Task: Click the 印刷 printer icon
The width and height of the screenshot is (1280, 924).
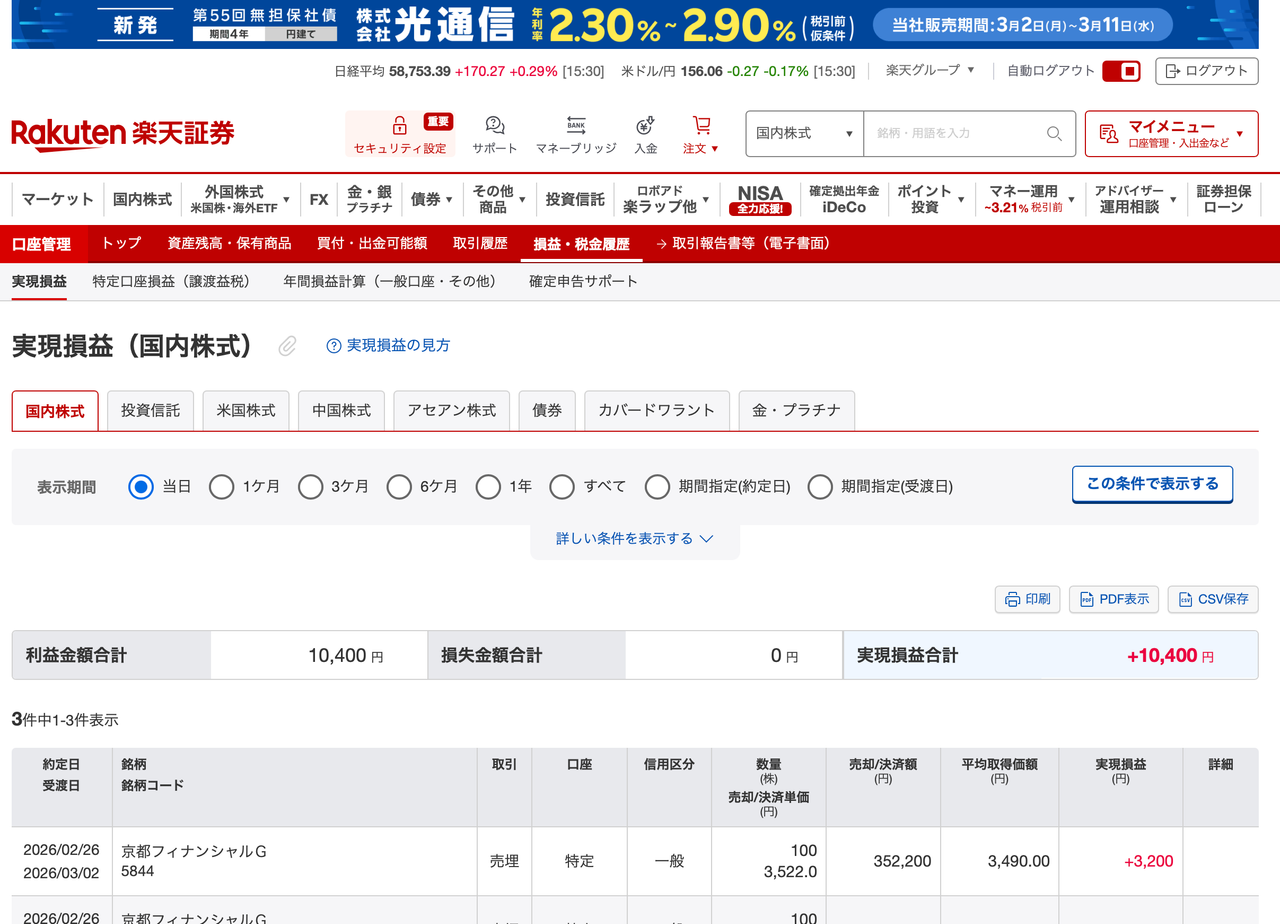Action: (x=1027, y=599)
